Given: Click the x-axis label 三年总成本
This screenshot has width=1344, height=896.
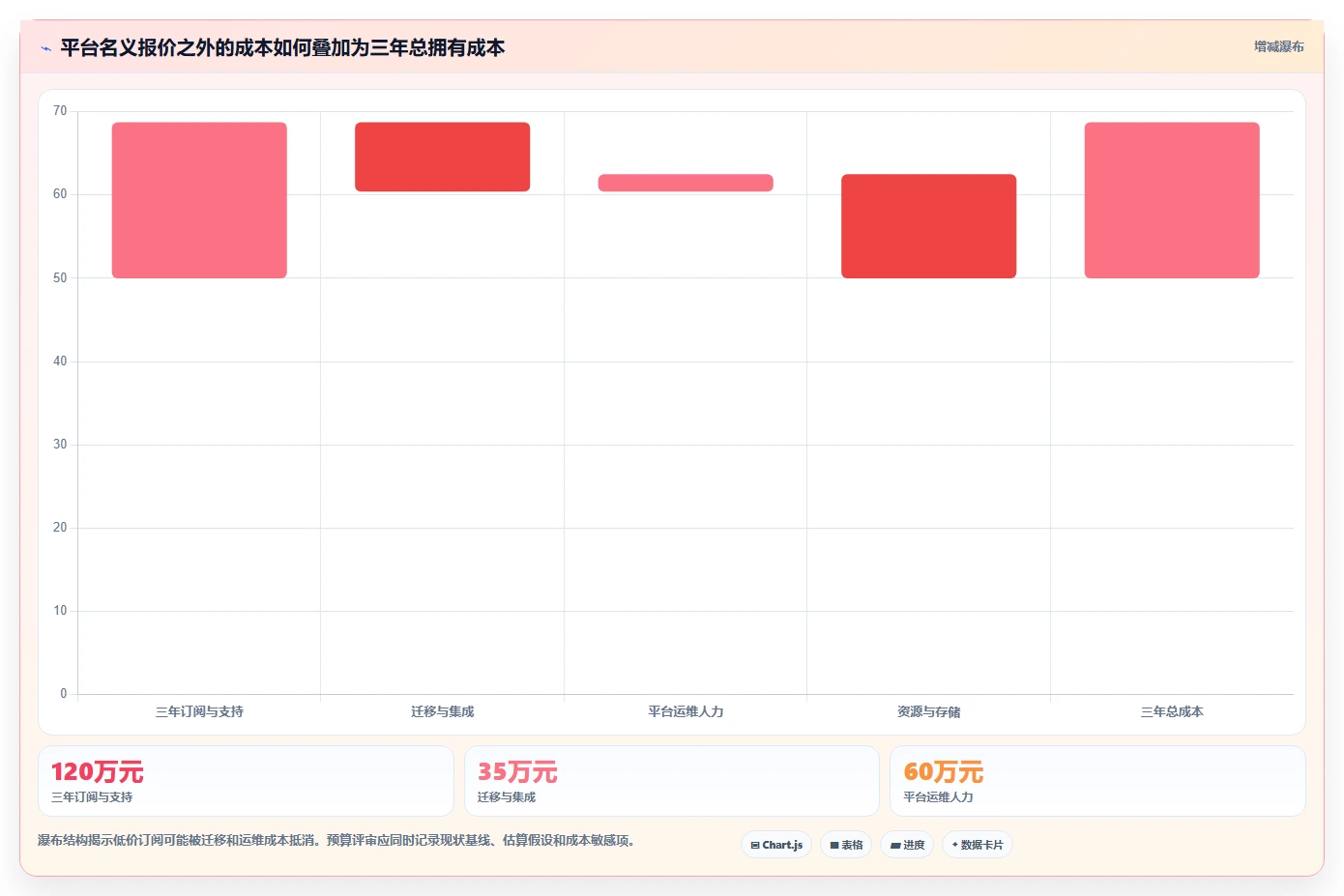Looking at the screenshot, I should 1172,711.
